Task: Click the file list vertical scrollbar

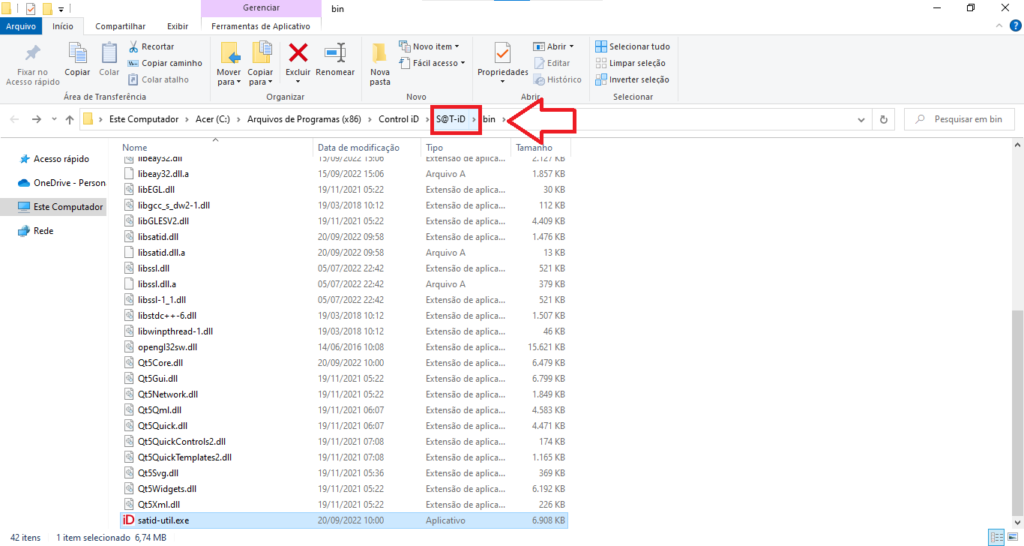Action: [x=1017, y=400]
